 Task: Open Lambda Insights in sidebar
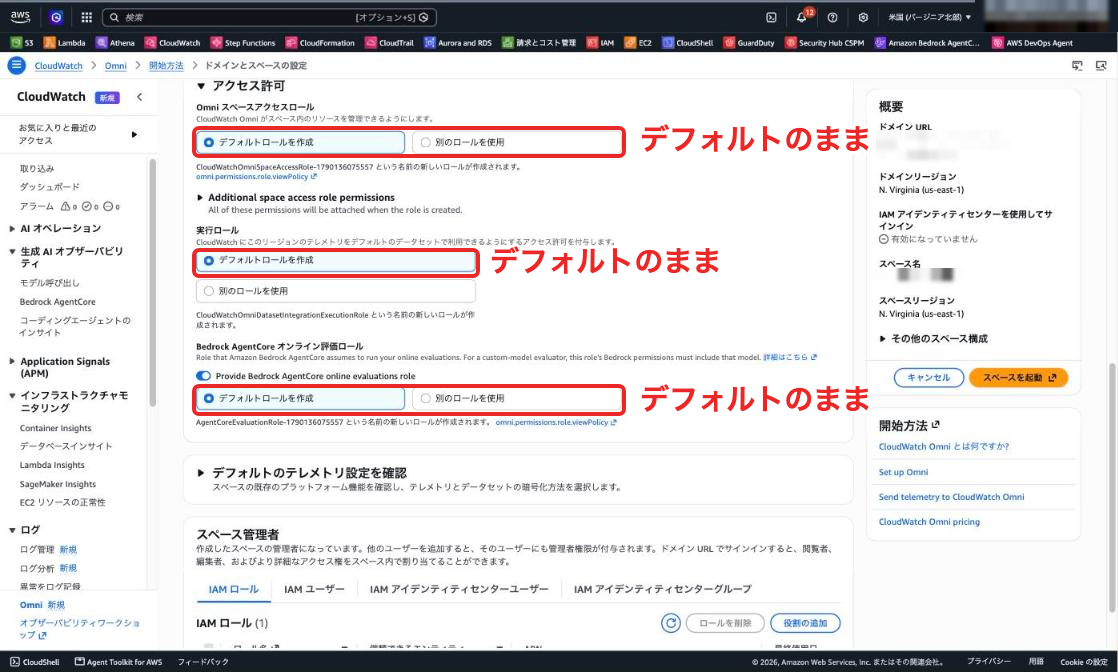52,465
